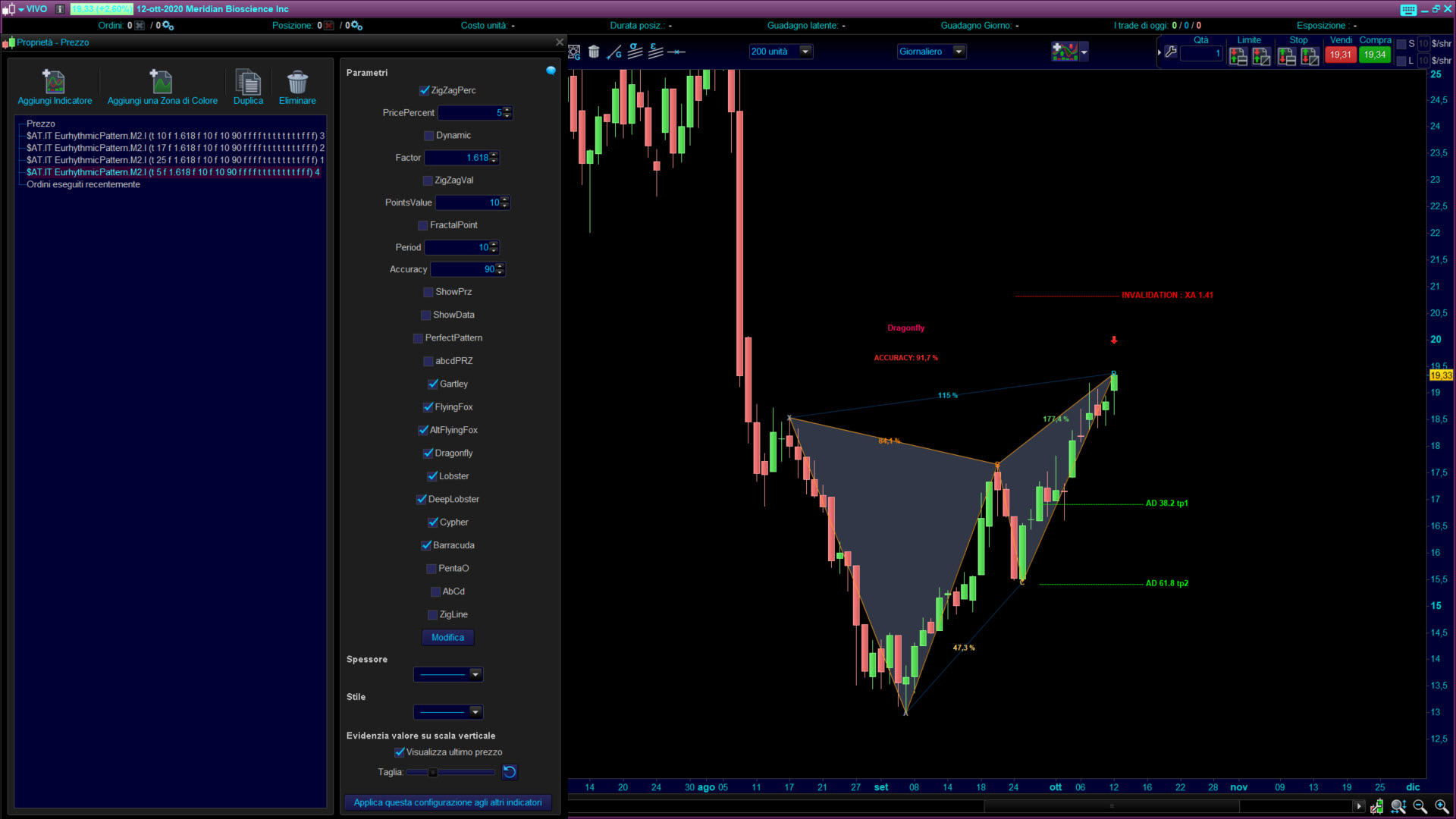This screenshot has width=1456, height=819.
Task: Open the Spessore line thickness dropdown
Action: click(475, 674)
